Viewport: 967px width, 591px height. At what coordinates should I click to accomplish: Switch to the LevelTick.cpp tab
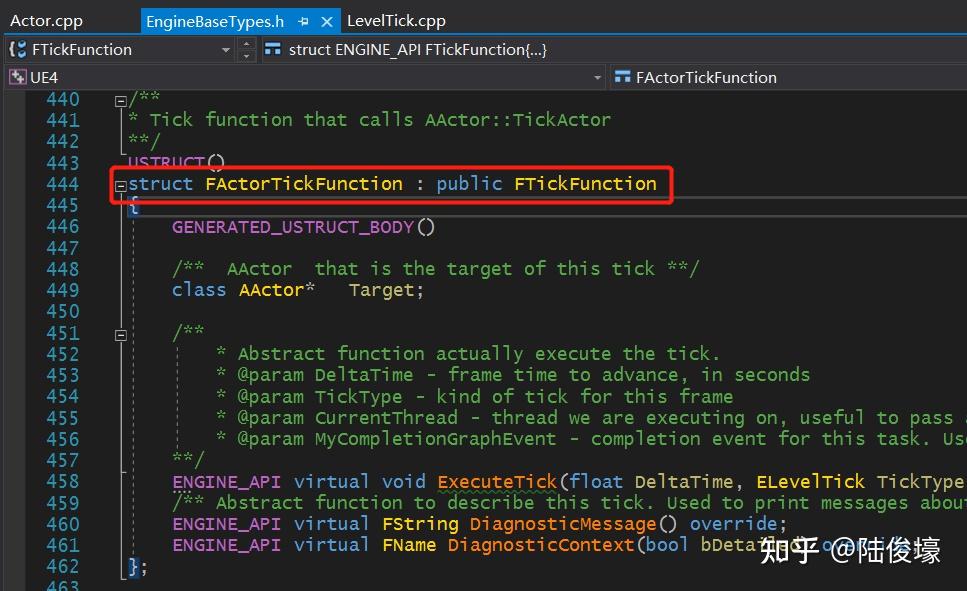tap(395, 20)
